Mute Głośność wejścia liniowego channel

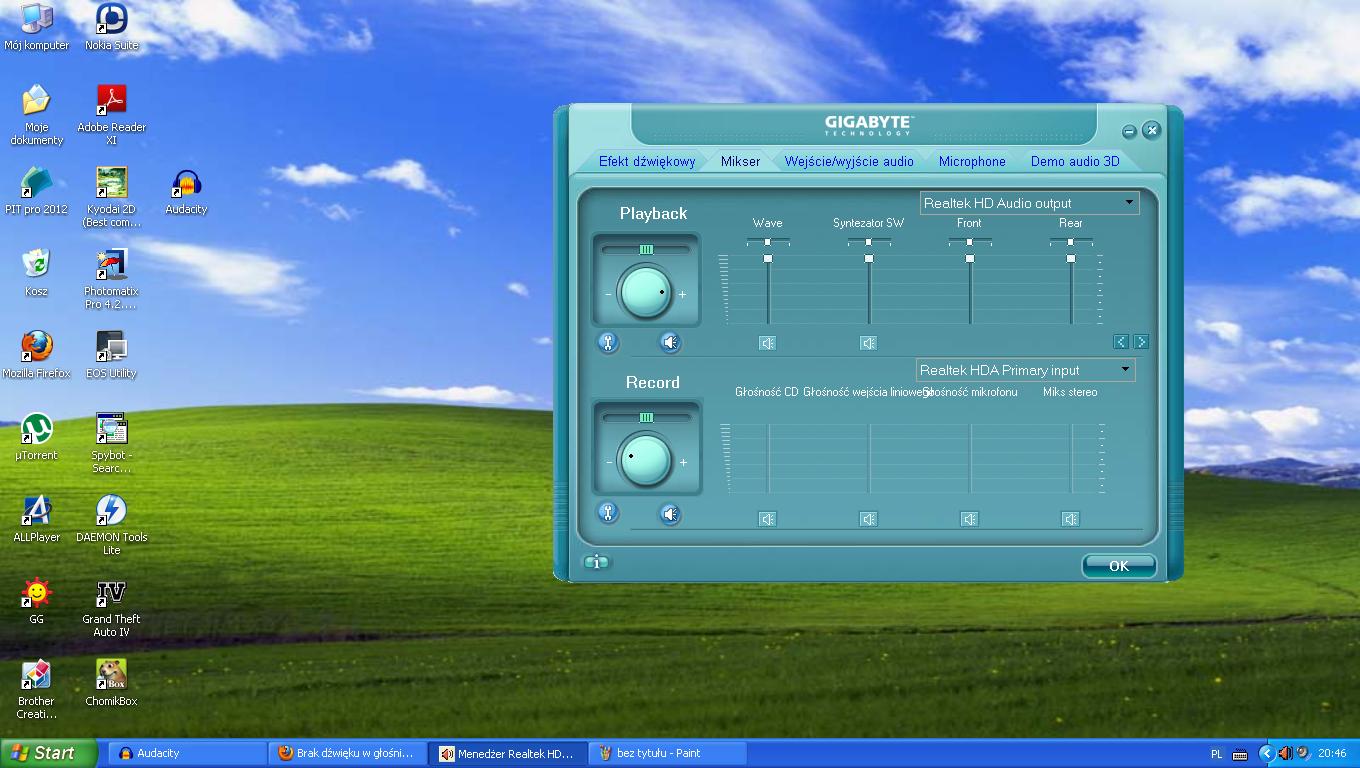pos(868,519)
